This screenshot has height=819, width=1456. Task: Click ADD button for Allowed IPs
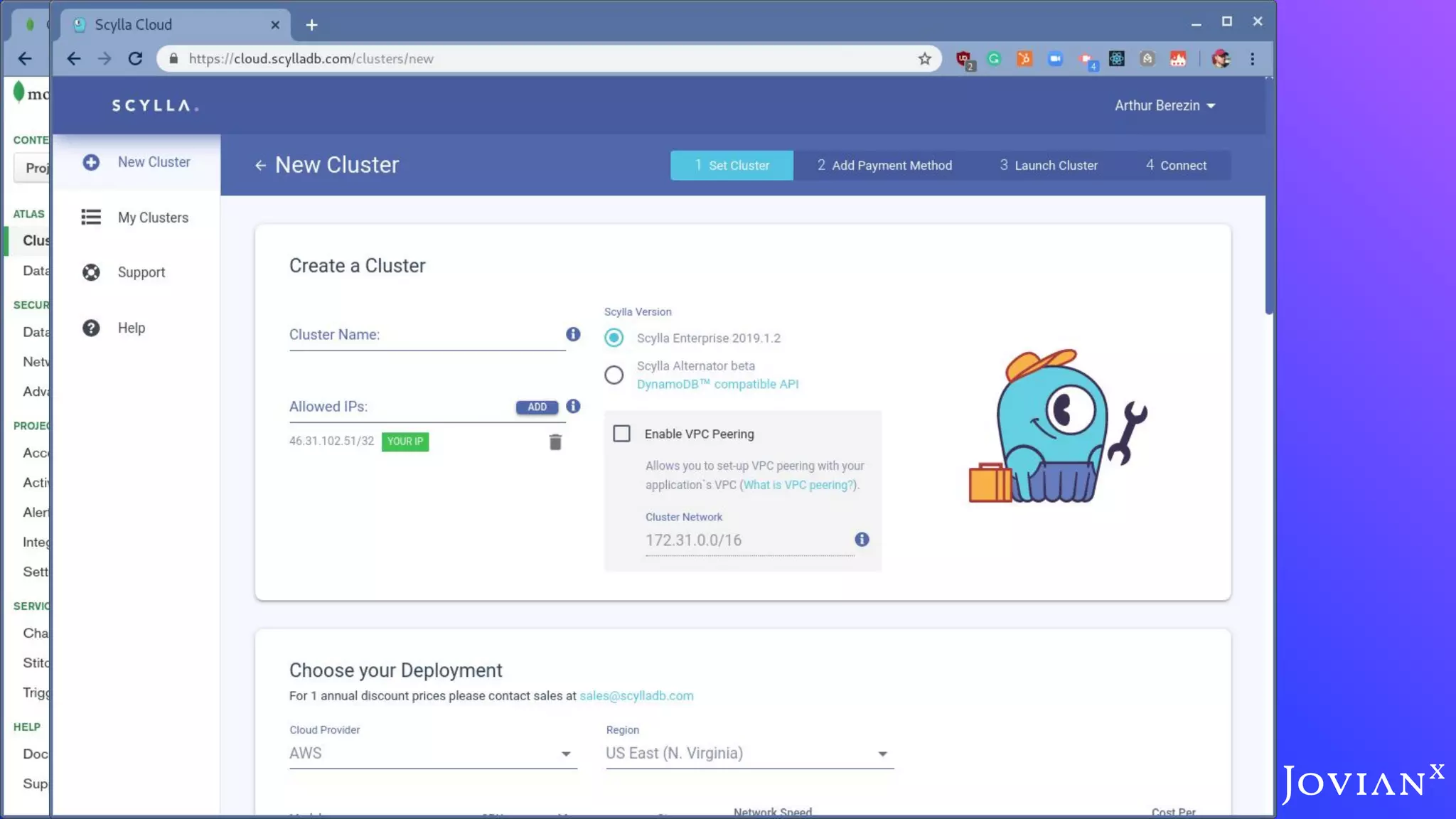point(537,407)
